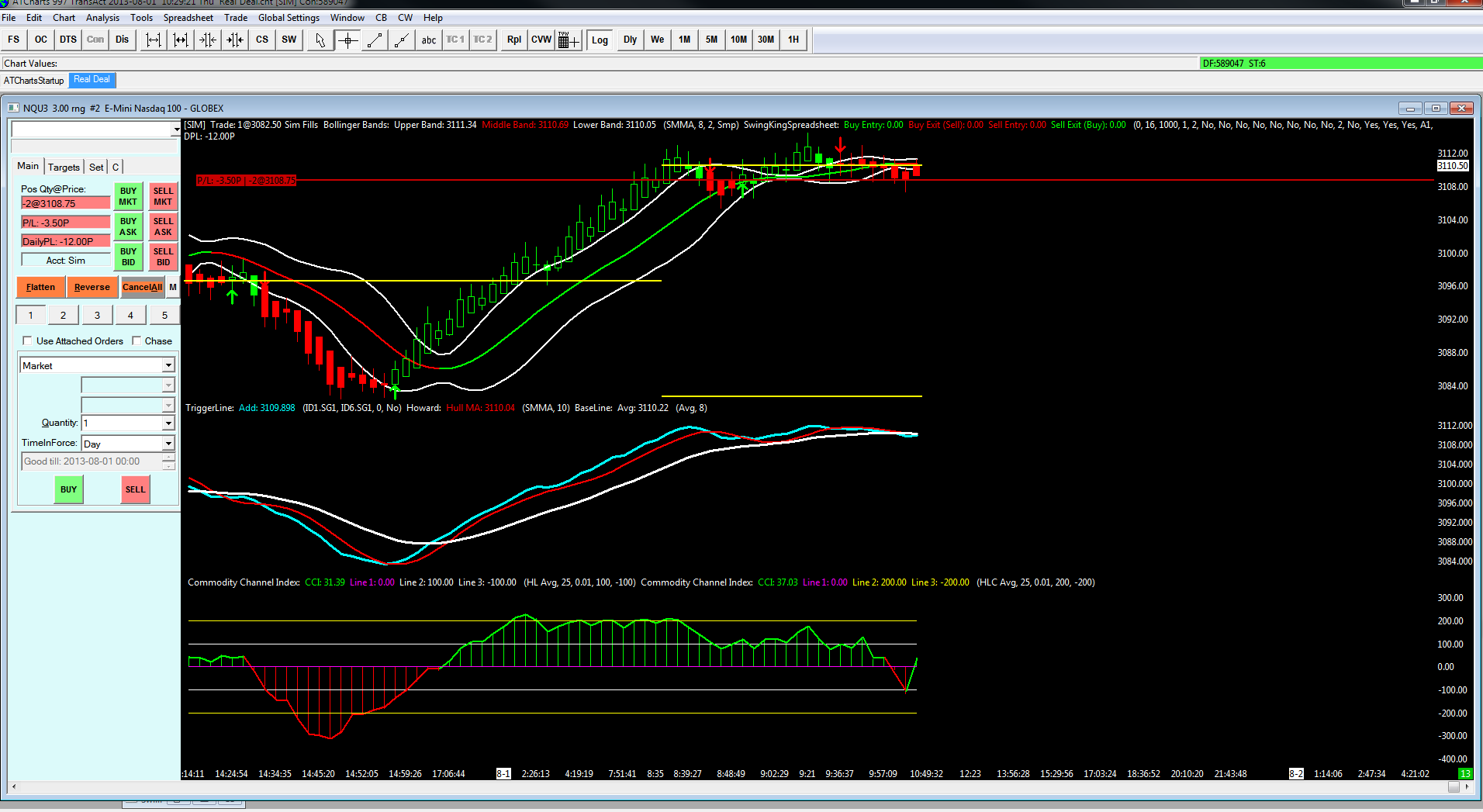
Task: Enable Use Attached Orders checkbox
Action: [28, 340]
